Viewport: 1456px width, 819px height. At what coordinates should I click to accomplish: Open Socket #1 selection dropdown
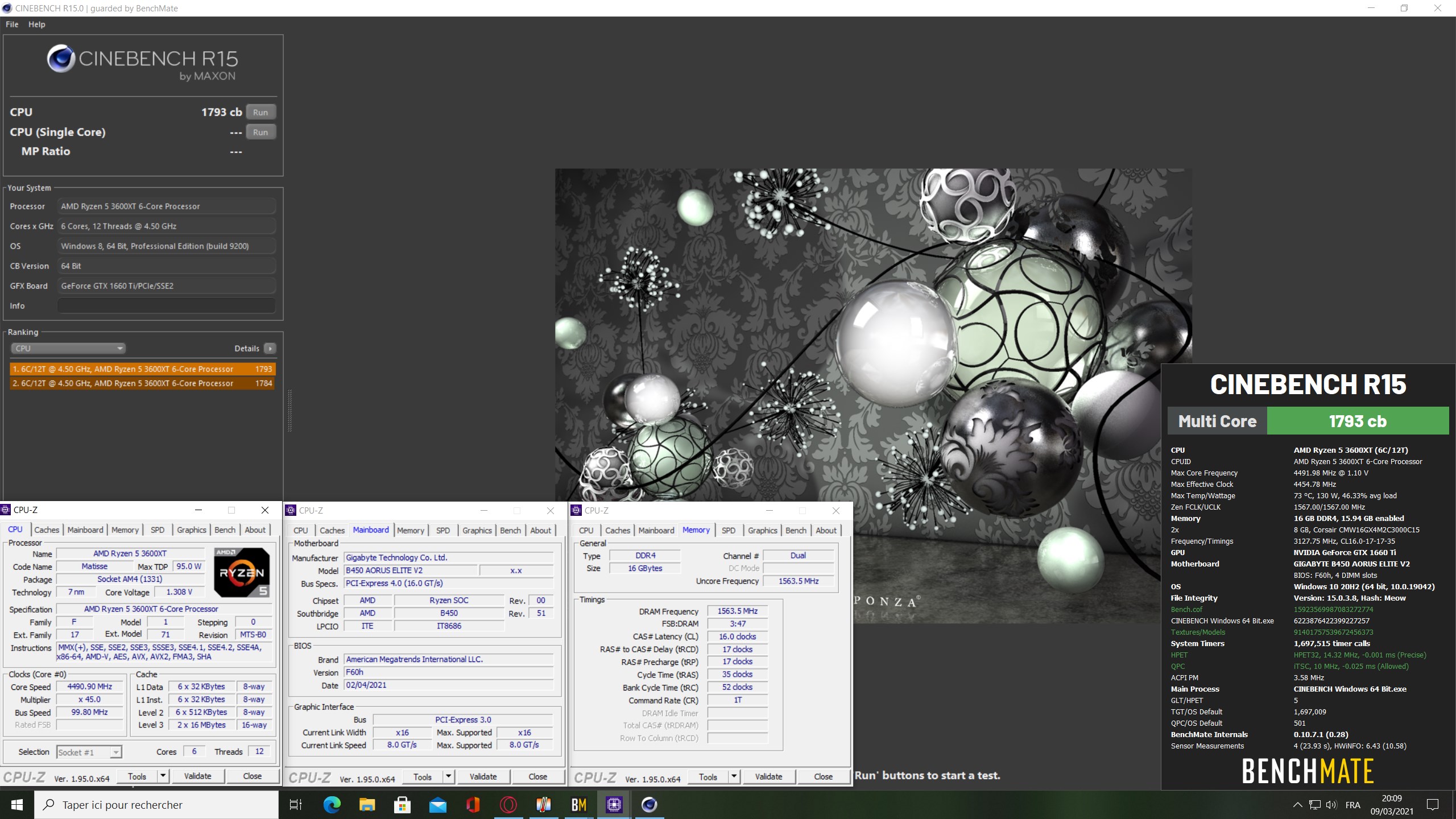click(x=89, y=752)
